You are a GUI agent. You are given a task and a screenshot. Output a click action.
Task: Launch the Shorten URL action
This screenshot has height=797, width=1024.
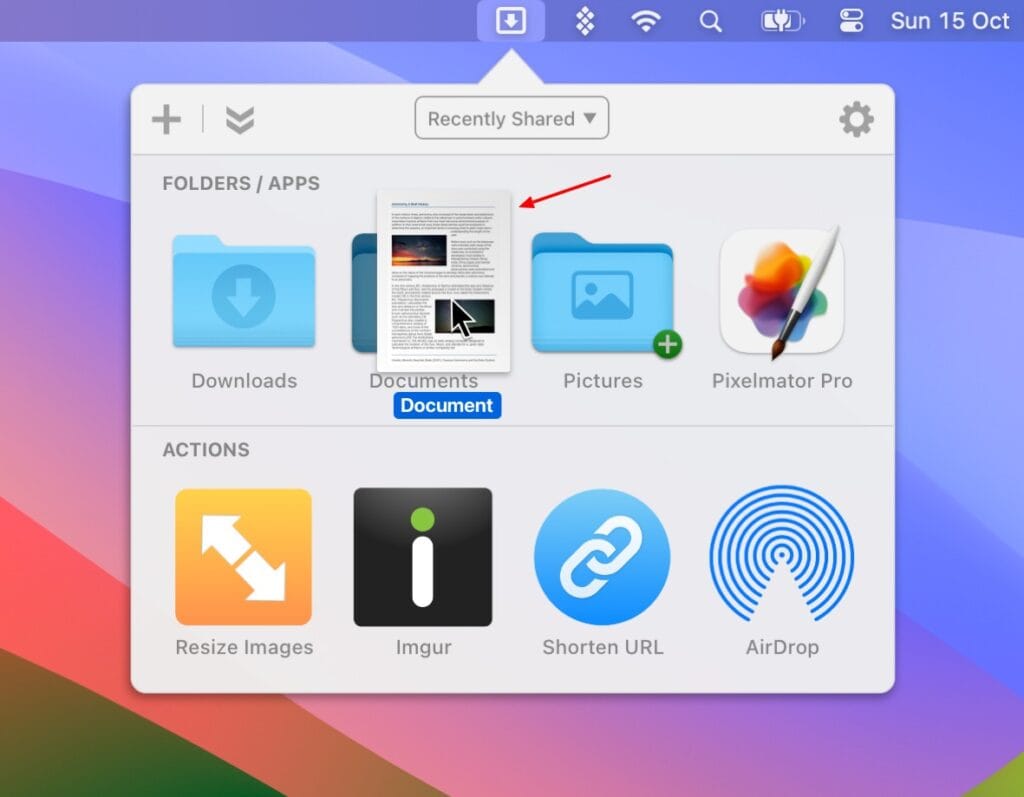(x=602, y=557)
